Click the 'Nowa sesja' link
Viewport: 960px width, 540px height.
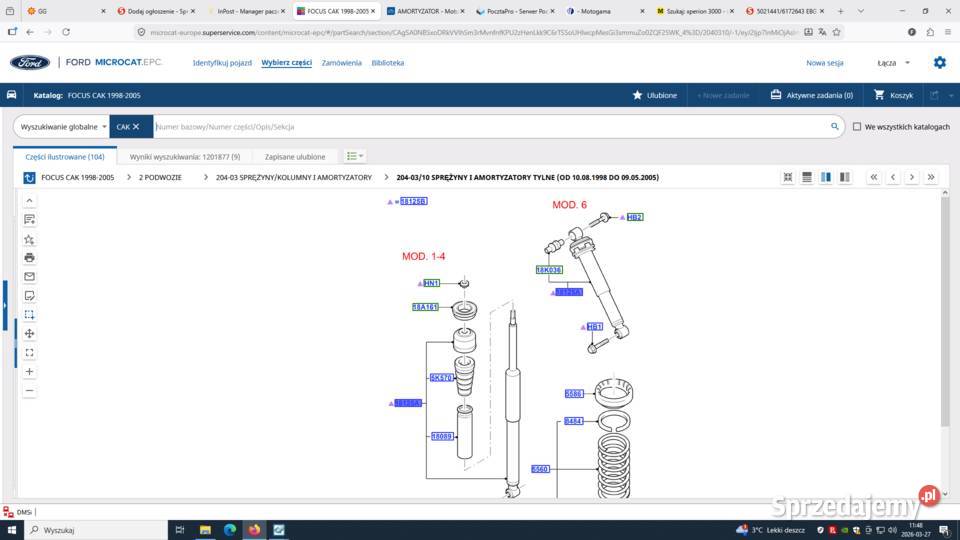tap(824, 63)
